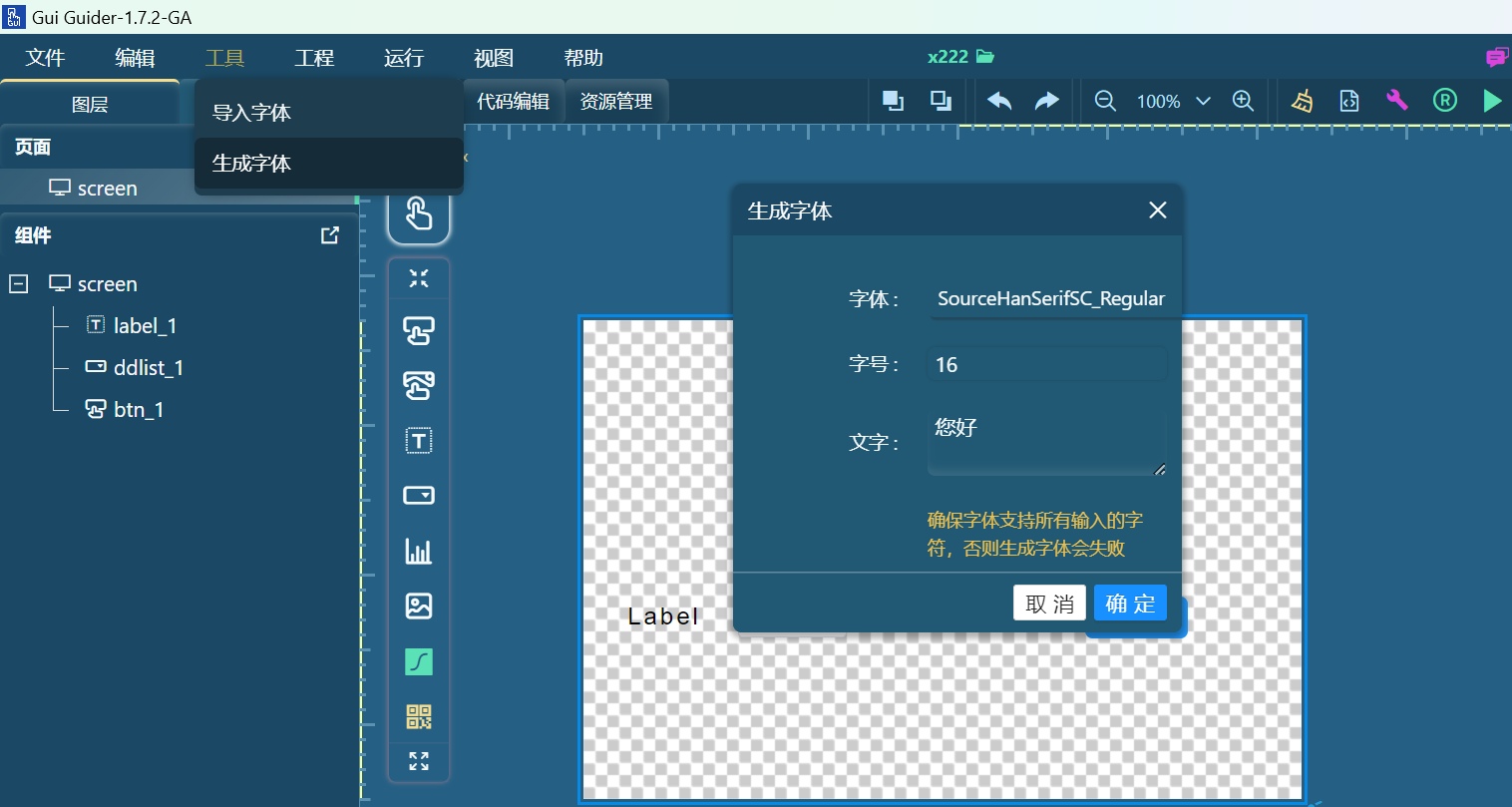Select the image widget tool
Image resolution: width=1512 pixels, height=807 pixels.
coord(419,605)
